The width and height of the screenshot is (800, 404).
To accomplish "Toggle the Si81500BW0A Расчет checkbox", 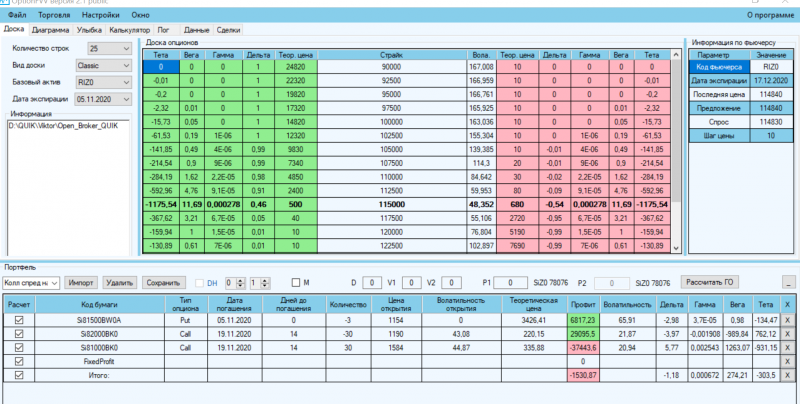I will click(19, 320).
